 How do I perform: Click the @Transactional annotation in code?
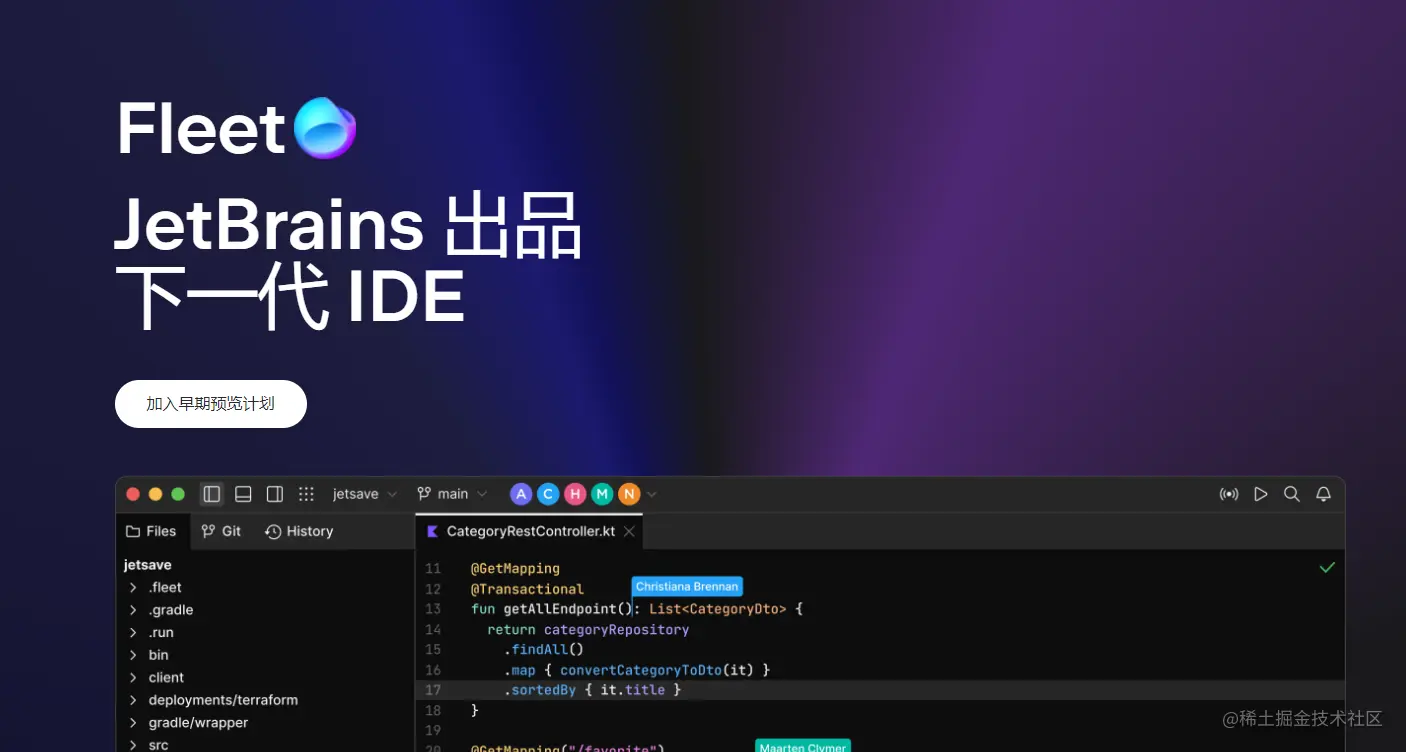527,589
